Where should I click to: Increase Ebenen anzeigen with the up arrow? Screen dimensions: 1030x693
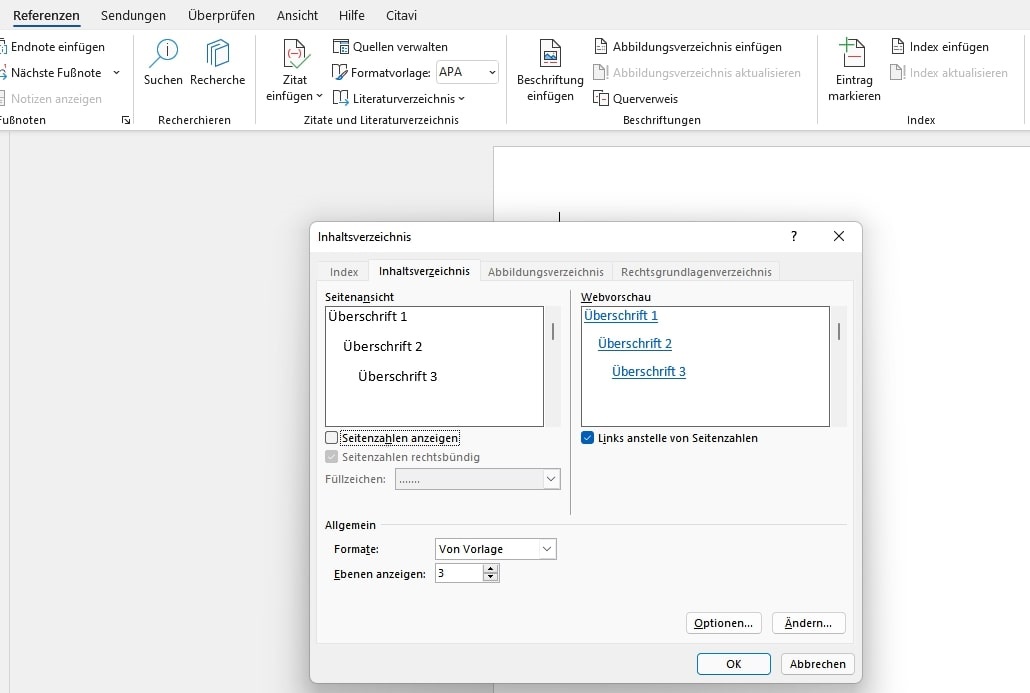(491, 569)
